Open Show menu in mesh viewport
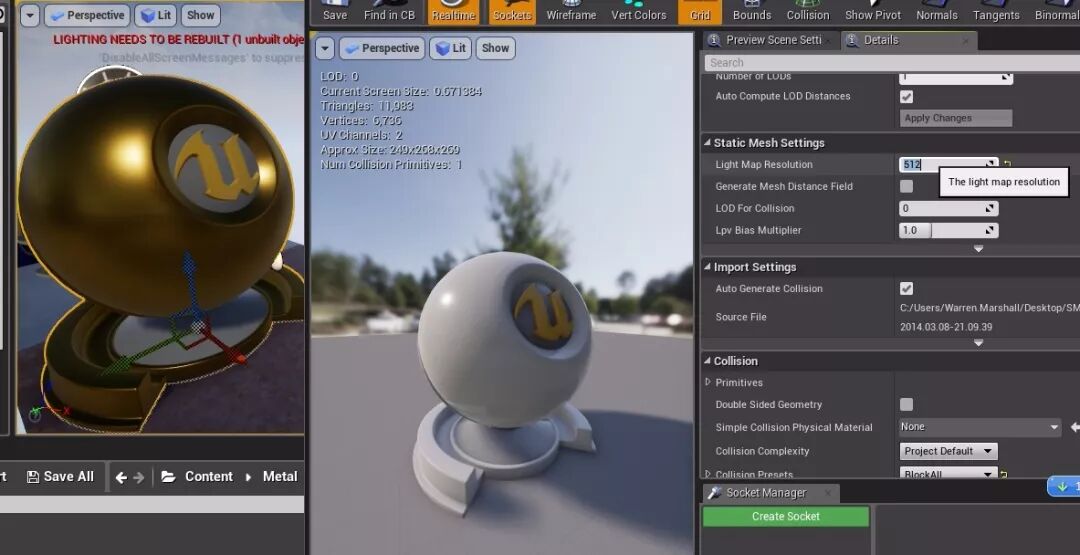This screenshot has width=1080, height=555. pos(495,48)
